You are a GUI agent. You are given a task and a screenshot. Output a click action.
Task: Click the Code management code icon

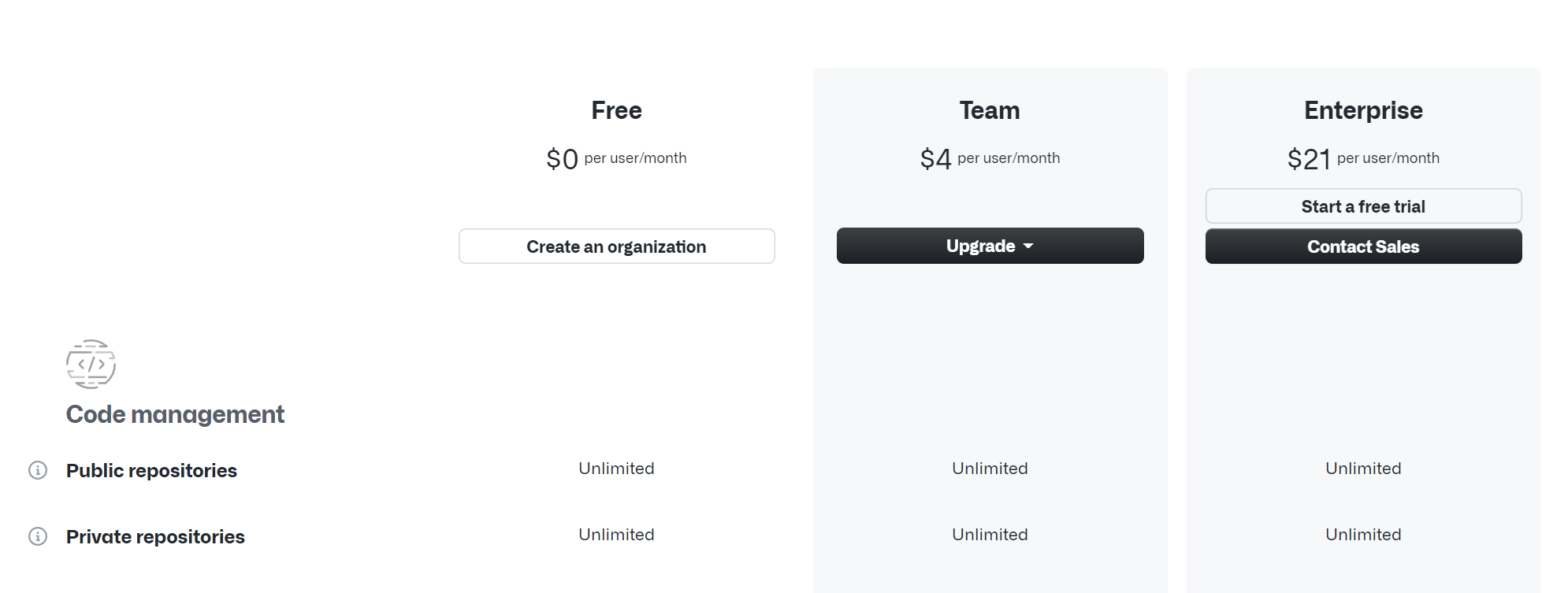coord(91,364)
